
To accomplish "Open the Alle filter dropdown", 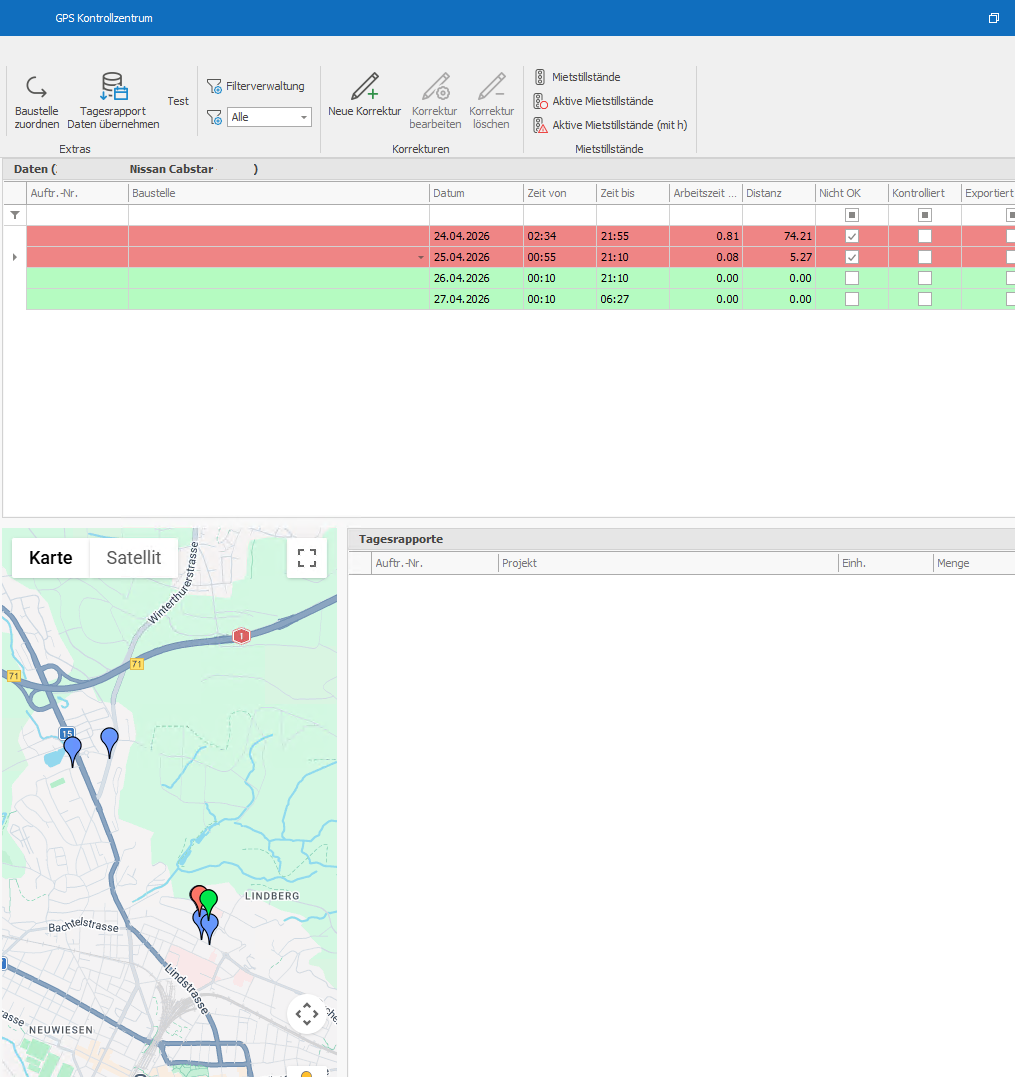I will point(269,117).
